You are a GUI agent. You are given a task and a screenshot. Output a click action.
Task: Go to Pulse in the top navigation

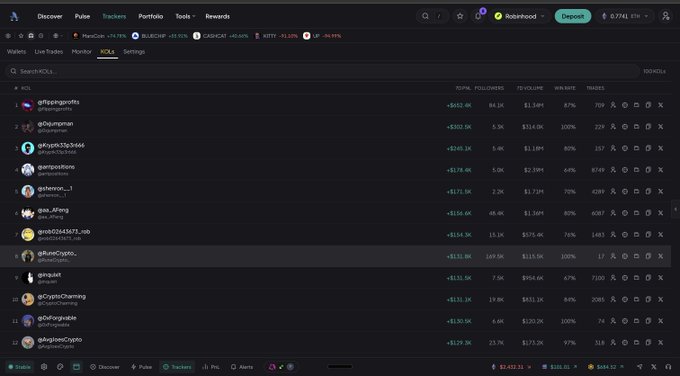[x=82, y=16]
